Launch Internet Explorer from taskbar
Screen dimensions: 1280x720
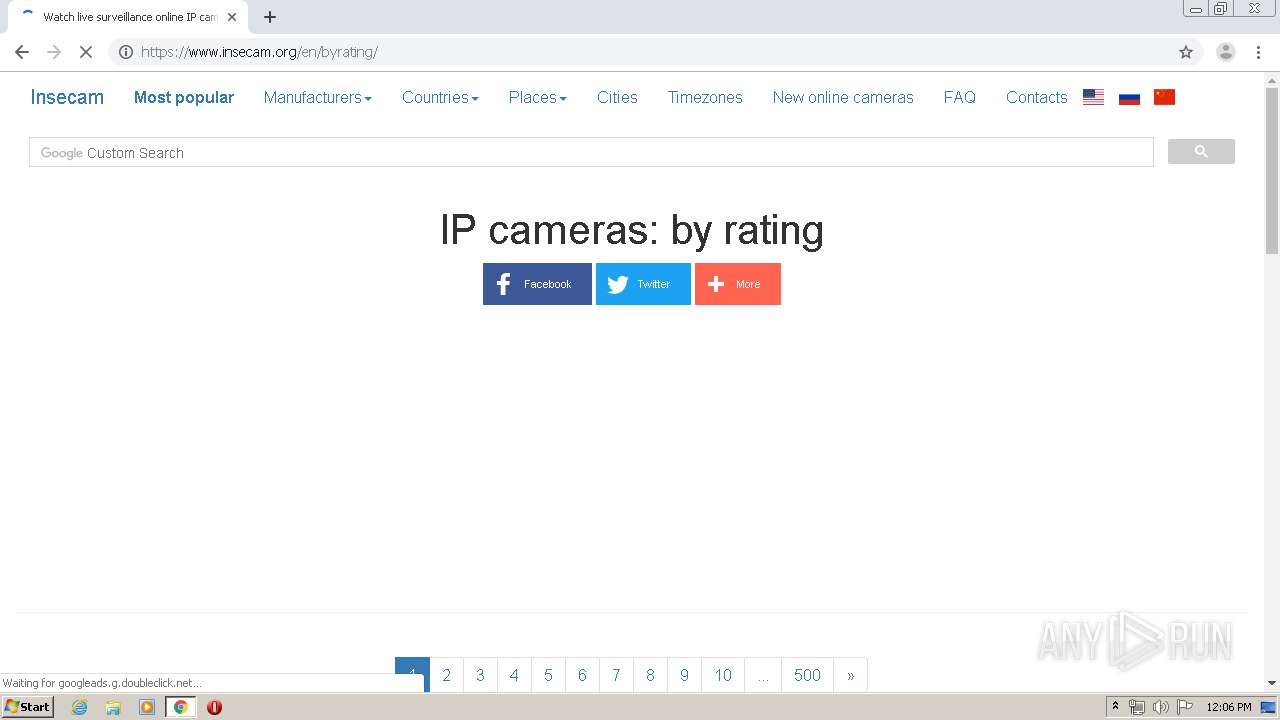(x=79, y=707)
